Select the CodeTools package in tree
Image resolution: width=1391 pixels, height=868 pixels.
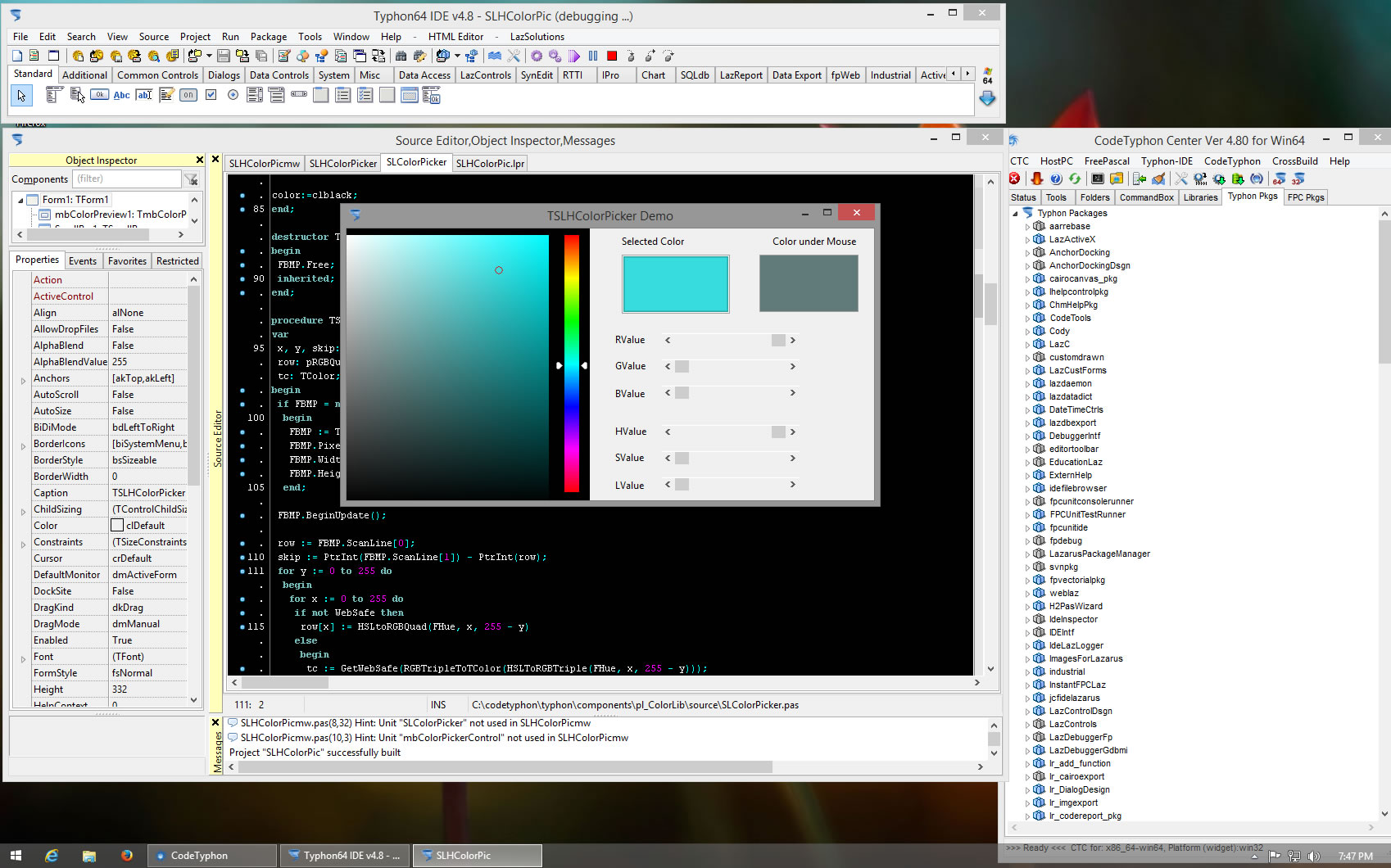coord(1070,318)
